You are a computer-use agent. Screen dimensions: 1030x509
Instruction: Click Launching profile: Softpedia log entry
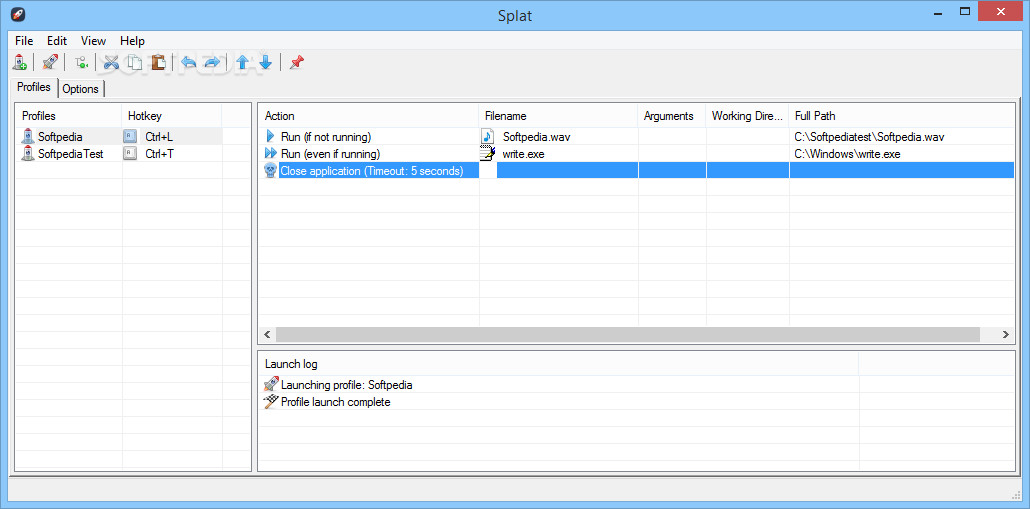pos(347,385)
